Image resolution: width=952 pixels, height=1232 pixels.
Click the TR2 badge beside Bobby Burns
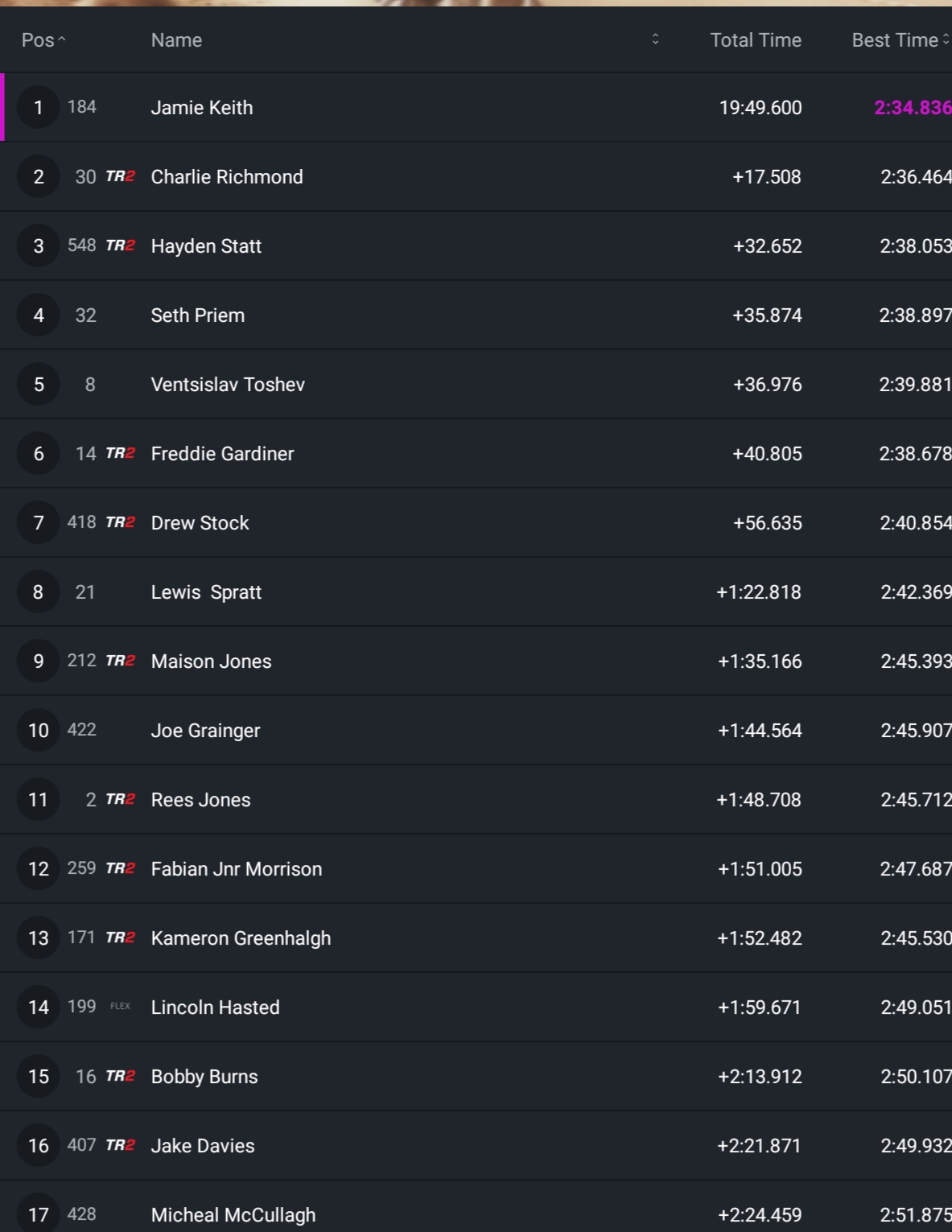[120, 1076]
